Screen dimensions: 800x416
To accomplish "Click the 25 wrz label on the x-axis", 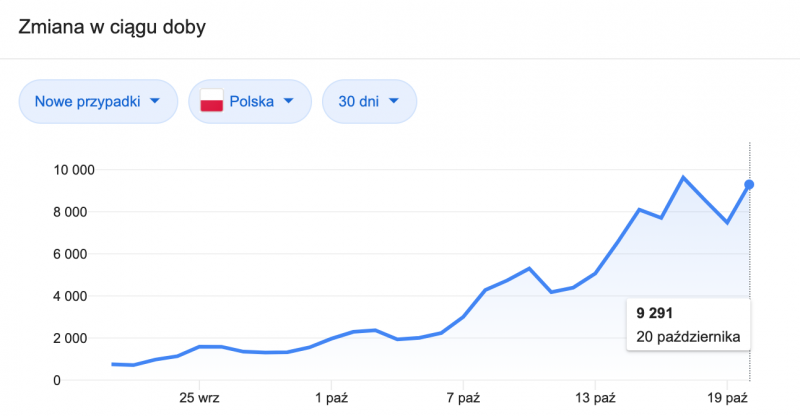I will pyautogui.click(x=199, y=398).
